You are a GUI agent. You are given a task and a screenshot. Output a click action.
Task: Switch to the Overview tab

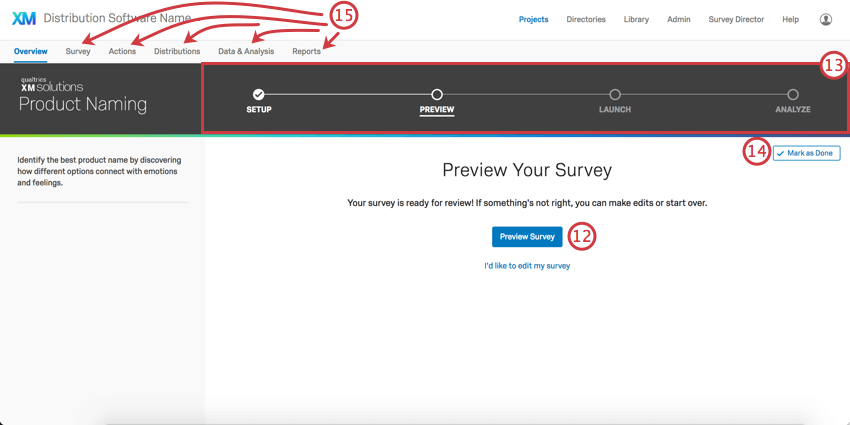[30, 51]
